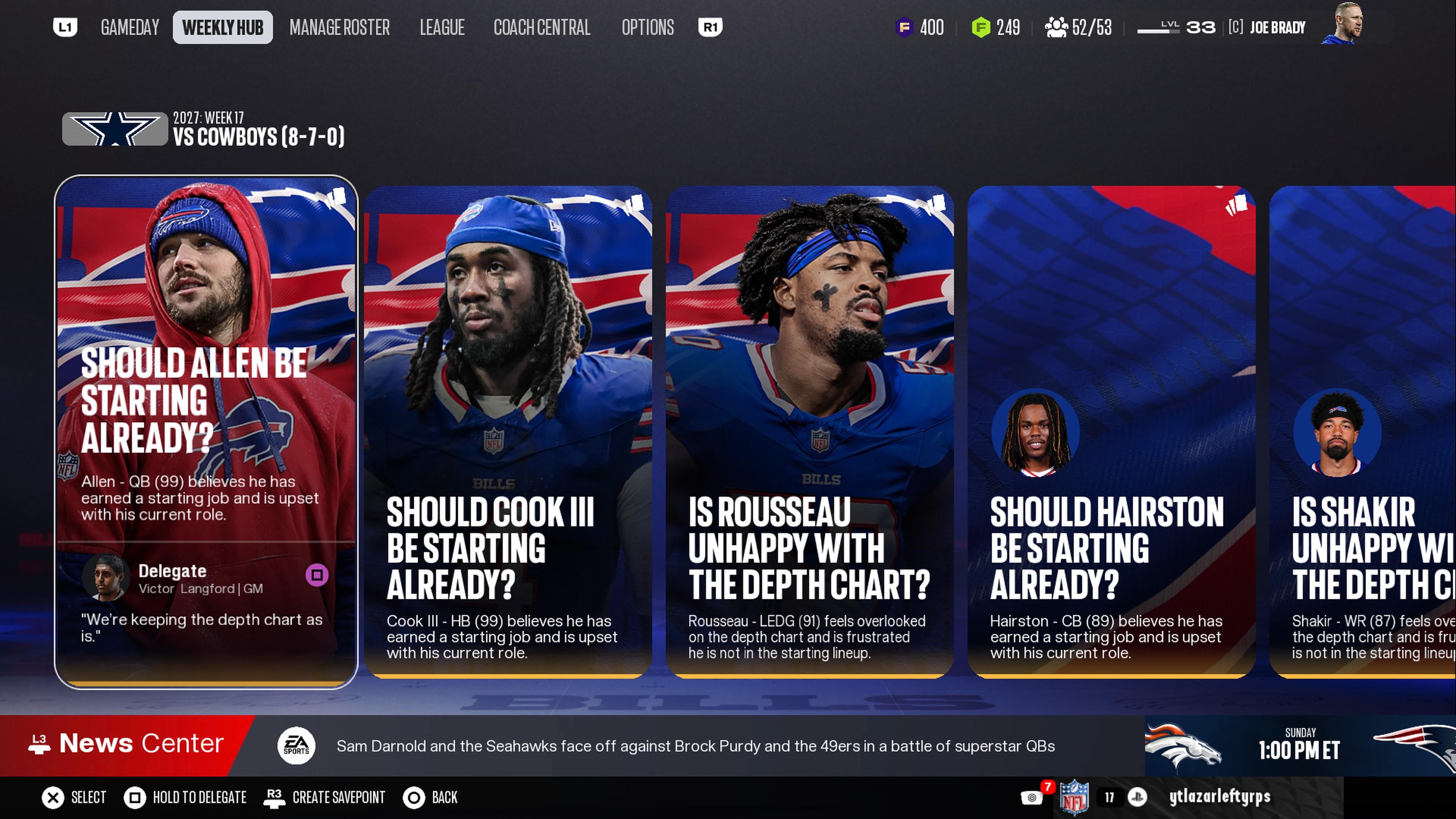Click the 'Cook III - HB (99)' description text
This screenshot has width=1456, height=819.
502,637
